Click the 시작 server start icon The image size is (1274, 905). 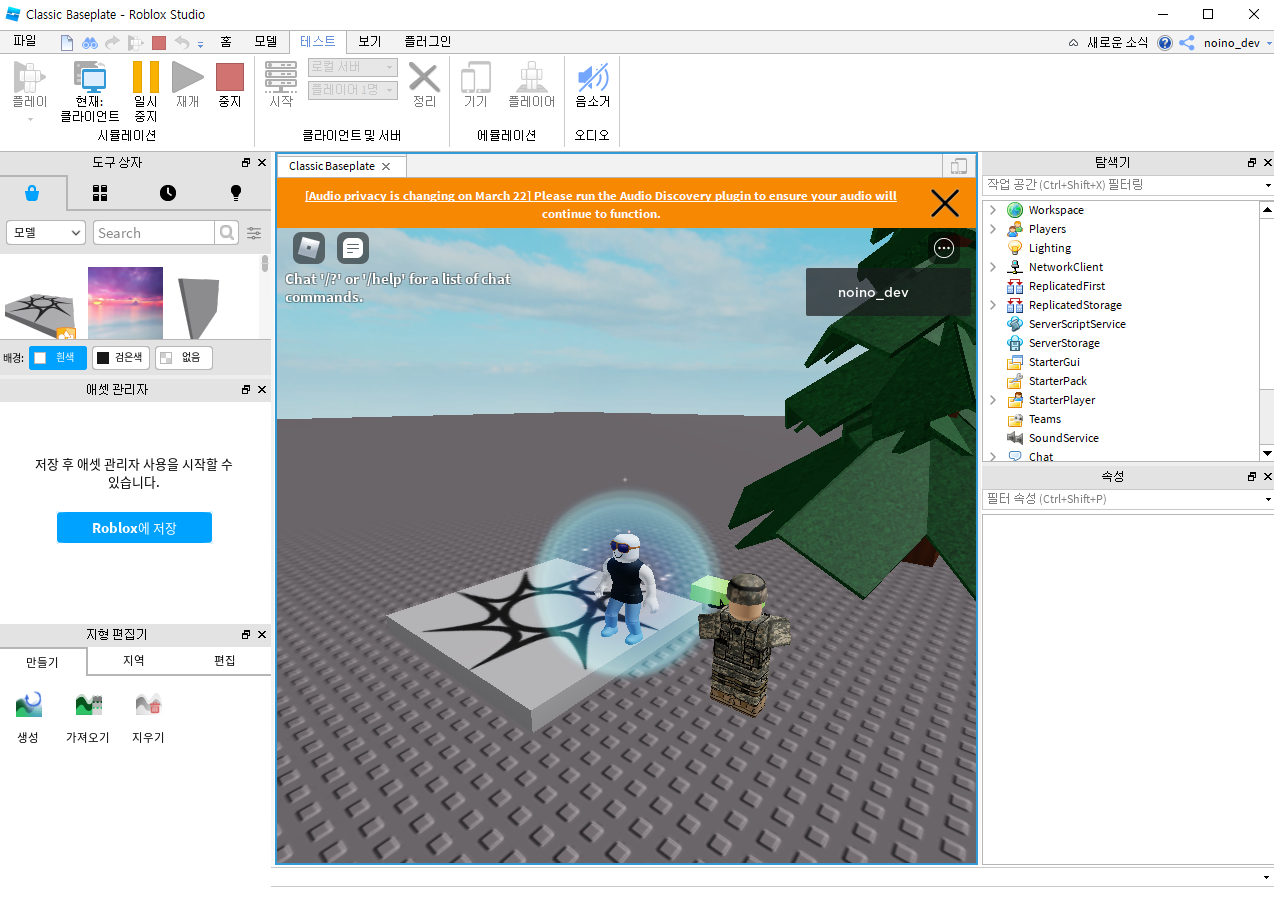[281, 77]
